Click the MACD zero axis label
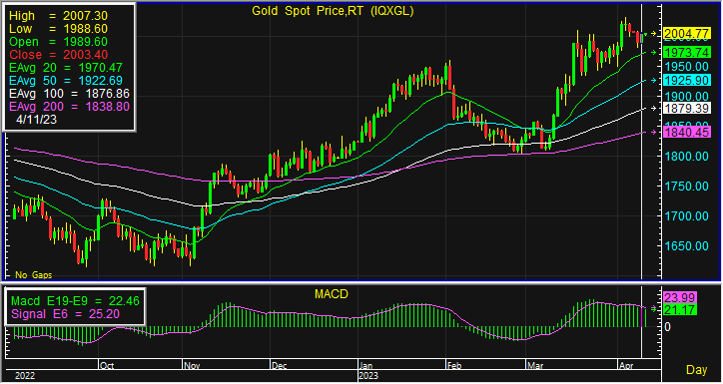The height and width of the screenshot is (384, 723). coord(667,326)
